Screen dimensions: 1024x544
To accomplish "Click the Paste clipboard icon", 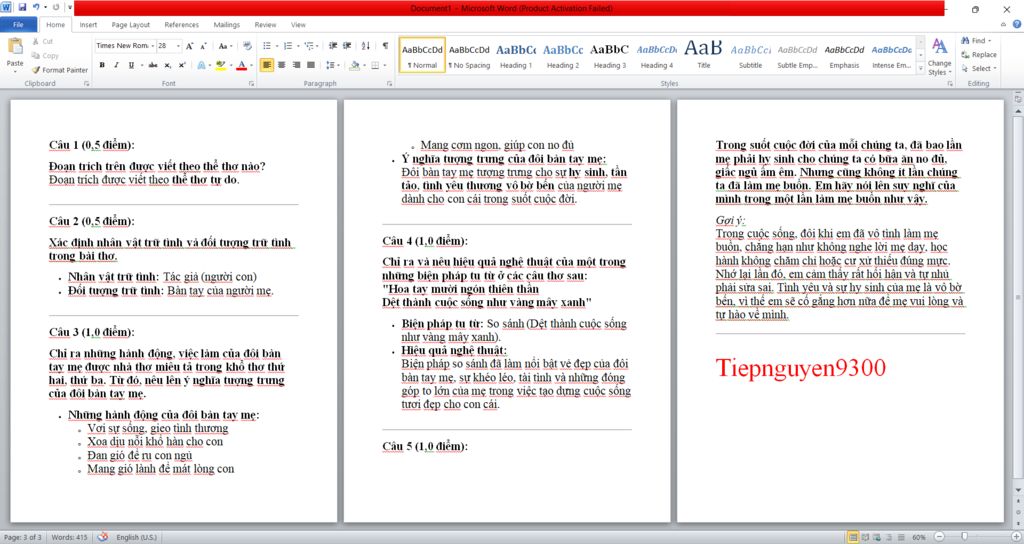I will click(x=14, y=47).
